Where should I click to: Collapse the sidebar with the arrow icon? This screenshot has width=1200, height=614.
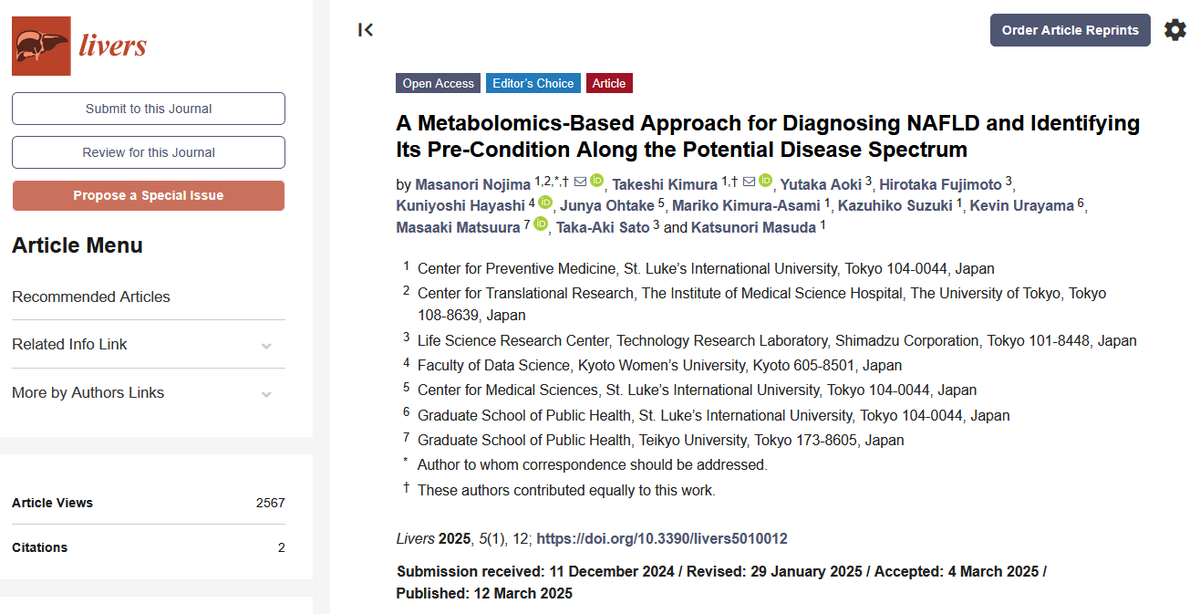point(366,30)
